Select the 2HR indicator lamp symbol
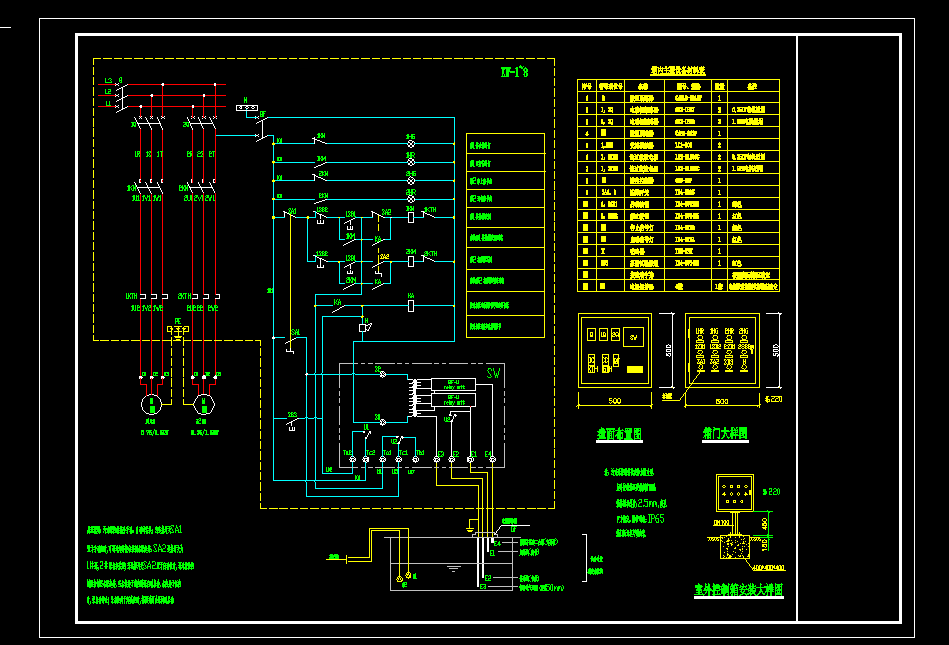This screenshot has height=645, width=949. 411,198
